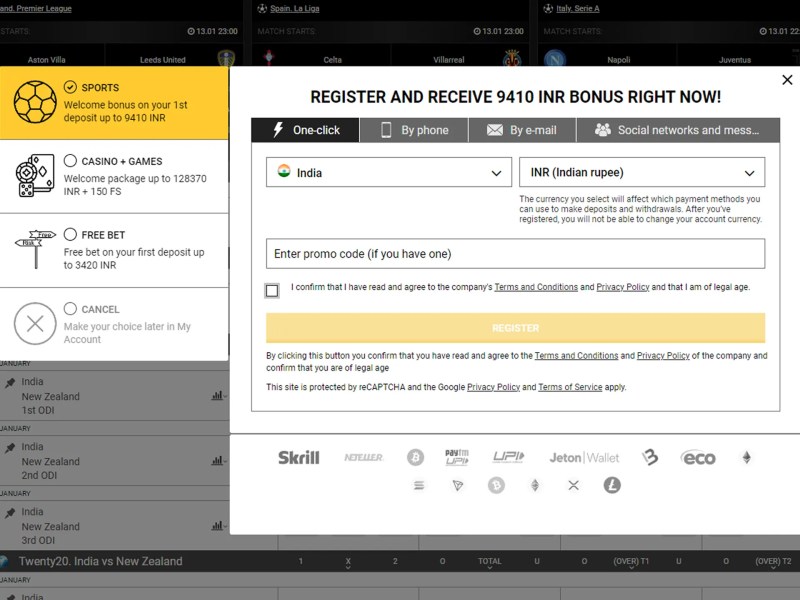Open Terms and Conditions link below Register

[576, 356]
